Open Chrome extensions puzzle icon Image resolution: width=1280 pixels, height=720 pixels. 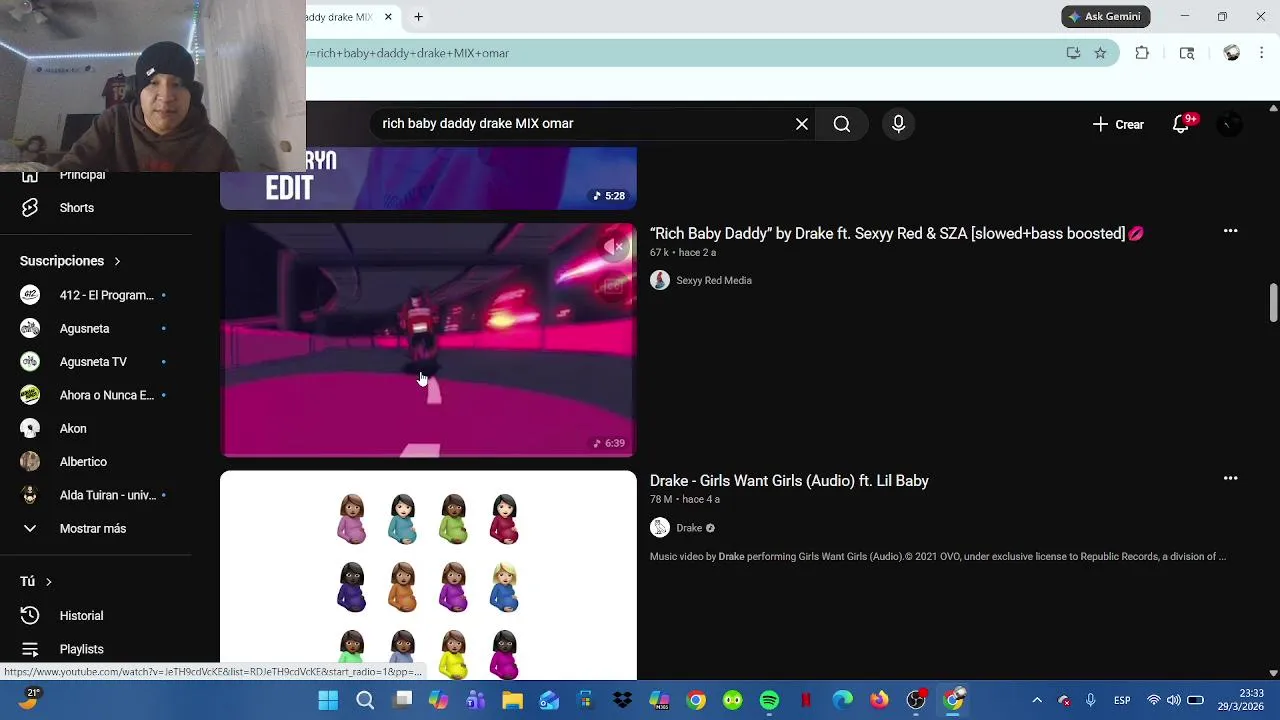pos(1142,53)
